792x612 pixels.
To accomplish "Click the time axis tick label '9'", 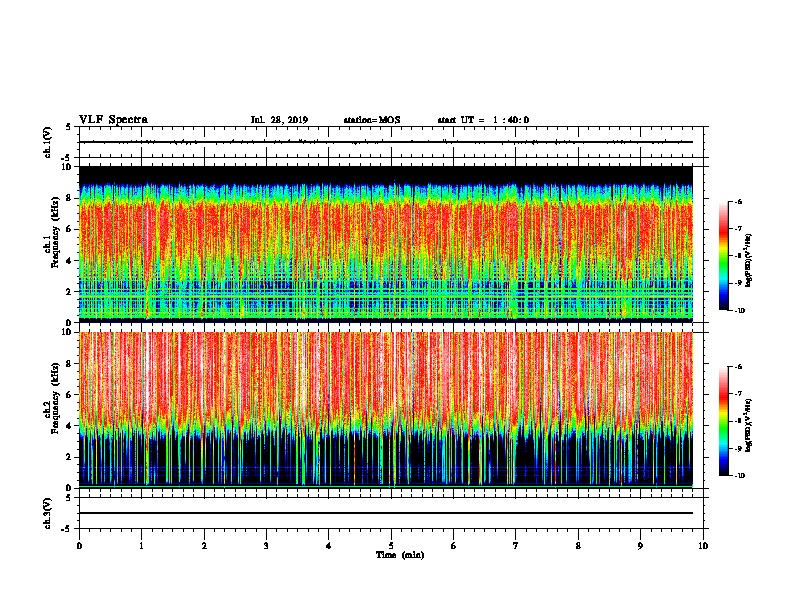I will tap(640, 546).
